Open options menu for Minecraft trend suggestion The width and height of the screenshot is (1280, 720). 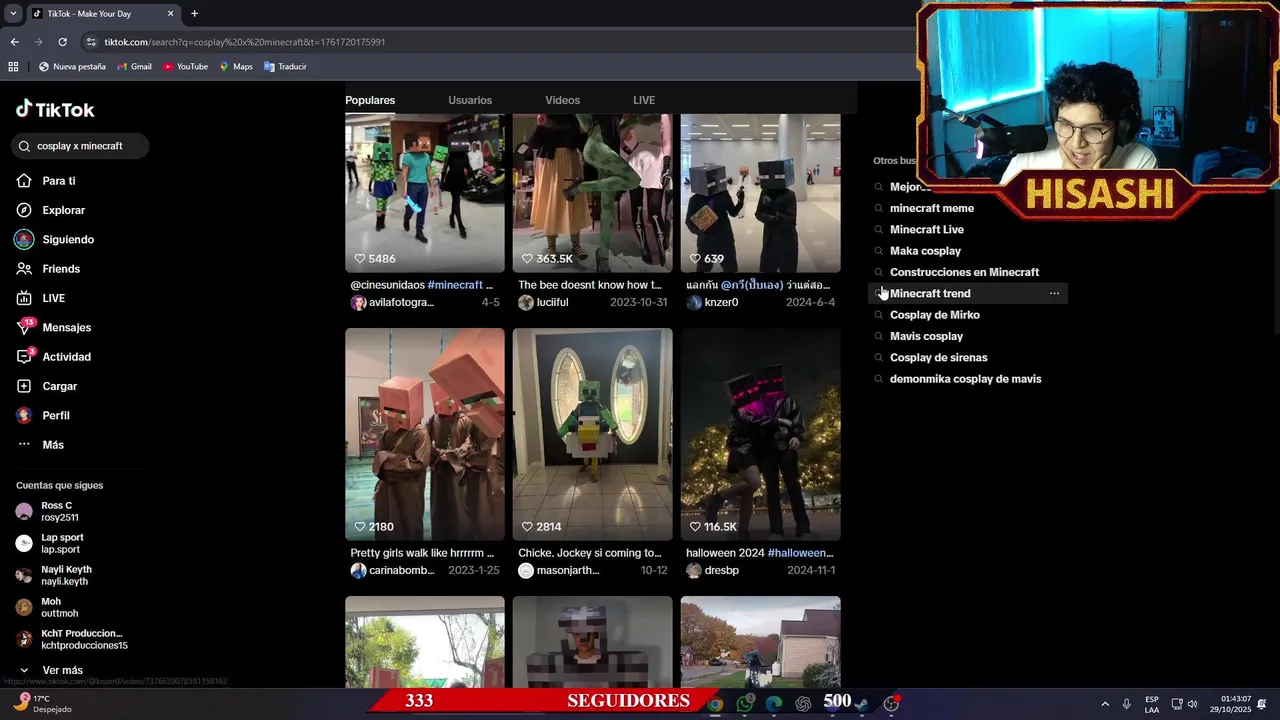[x=1054, y=293]
